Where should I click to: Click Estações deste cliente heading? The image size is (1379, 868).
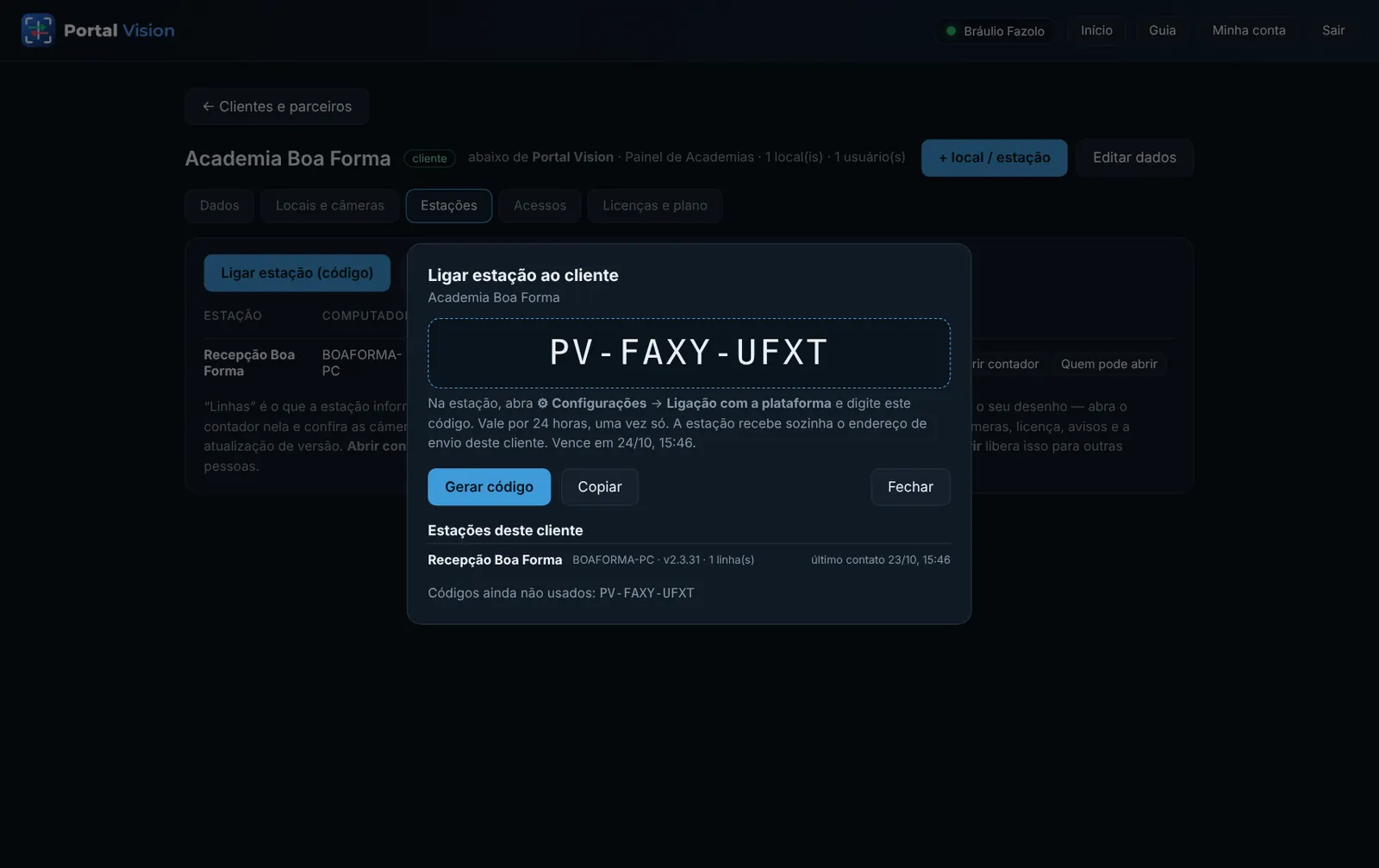point(505,530)
